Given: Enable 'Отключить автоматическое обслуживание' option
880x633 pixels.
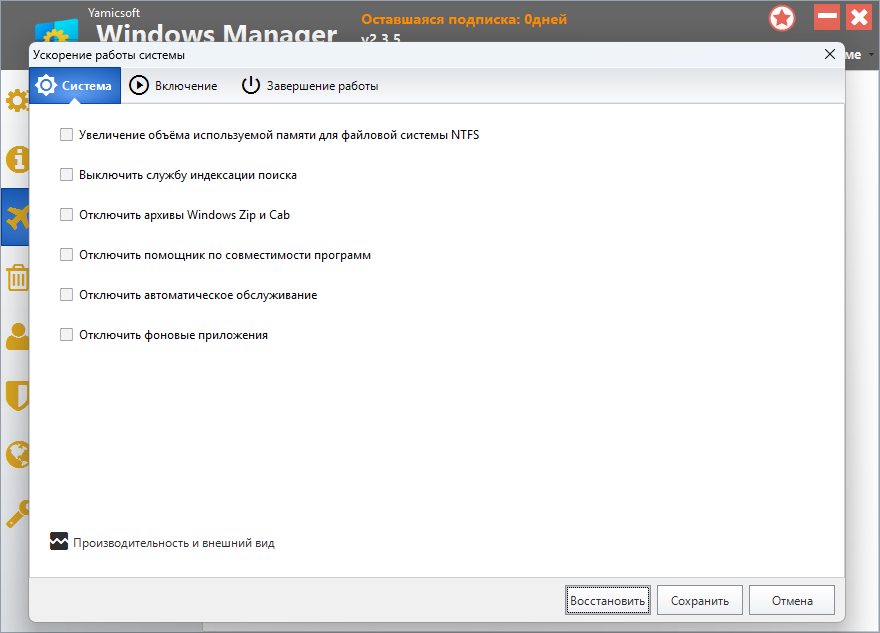Looking at the screenshot, I should [x=67, y=295].
